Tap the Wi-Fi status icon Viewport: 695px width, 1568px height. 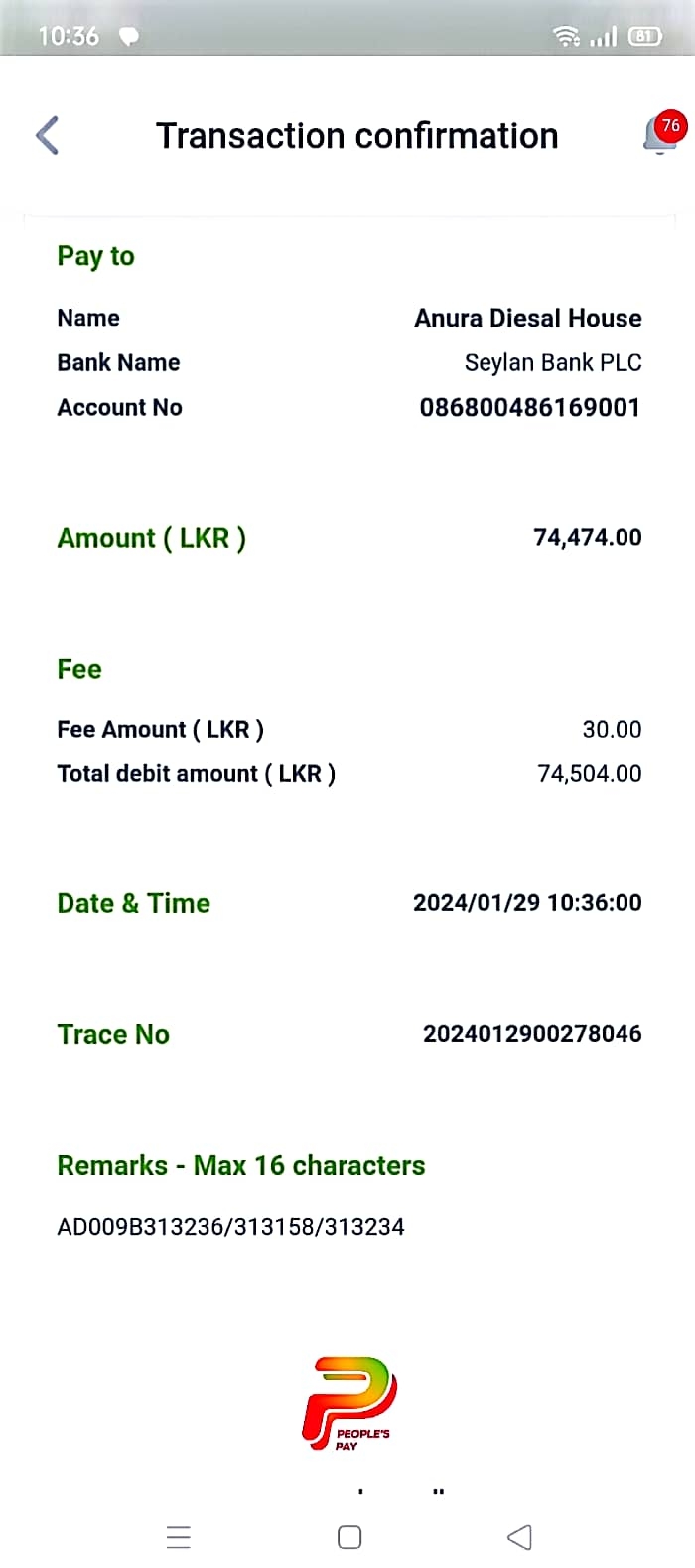[x=566, y=37]
